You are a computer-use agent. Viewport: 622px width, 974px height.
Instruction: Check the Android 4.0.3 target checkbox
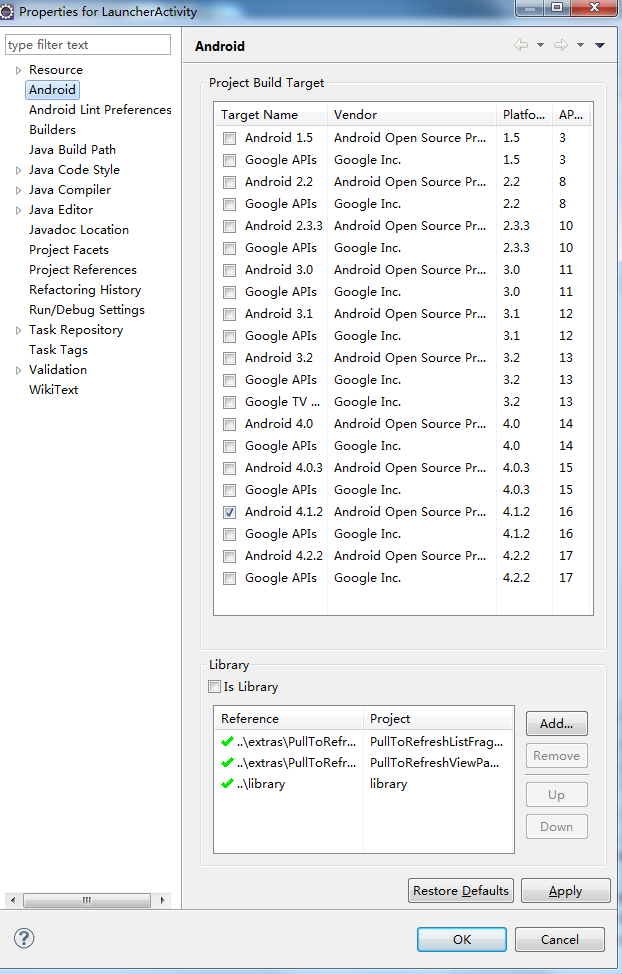(229, 468)
